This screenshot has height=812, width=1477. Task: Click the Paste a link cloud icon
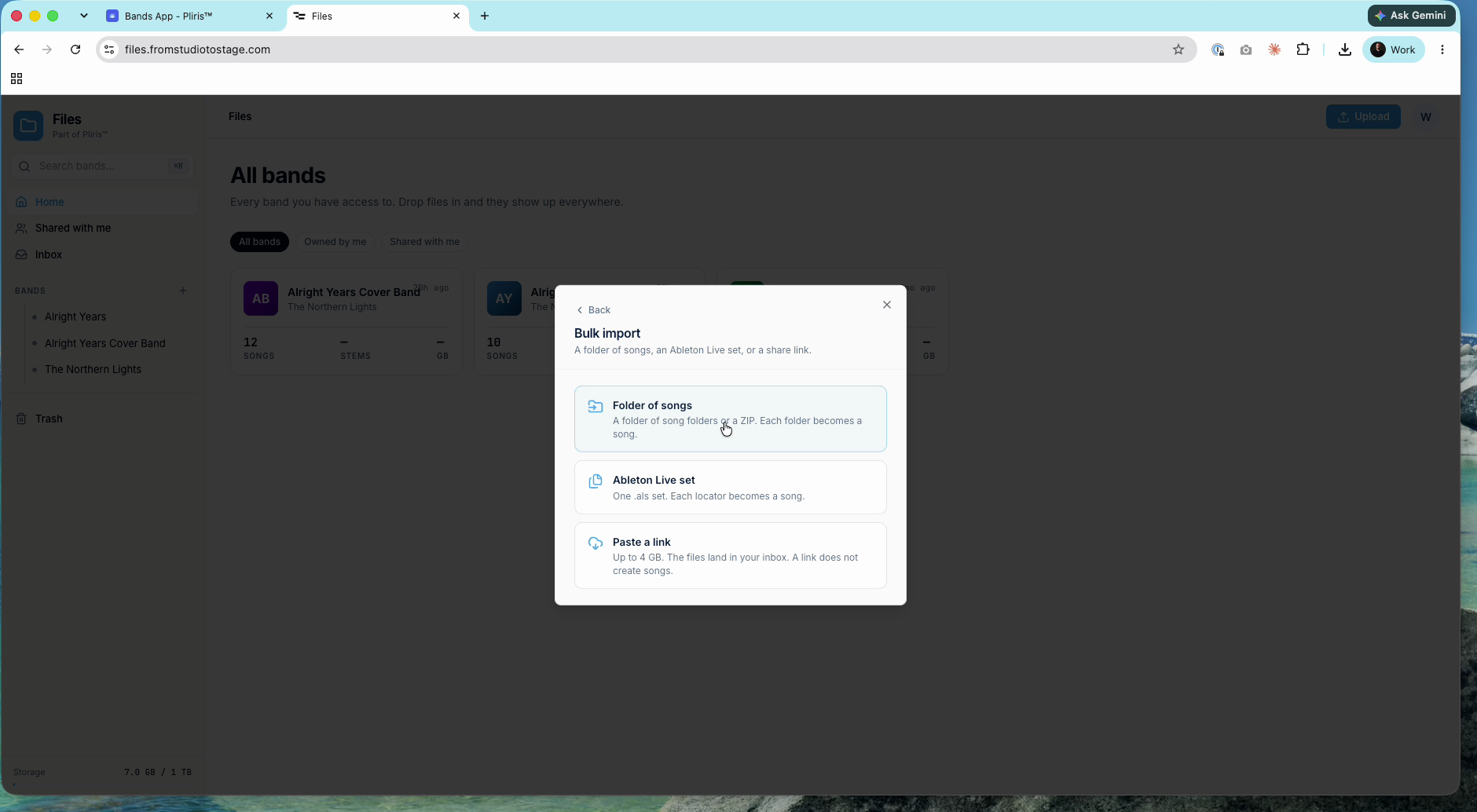pos(596,543)
